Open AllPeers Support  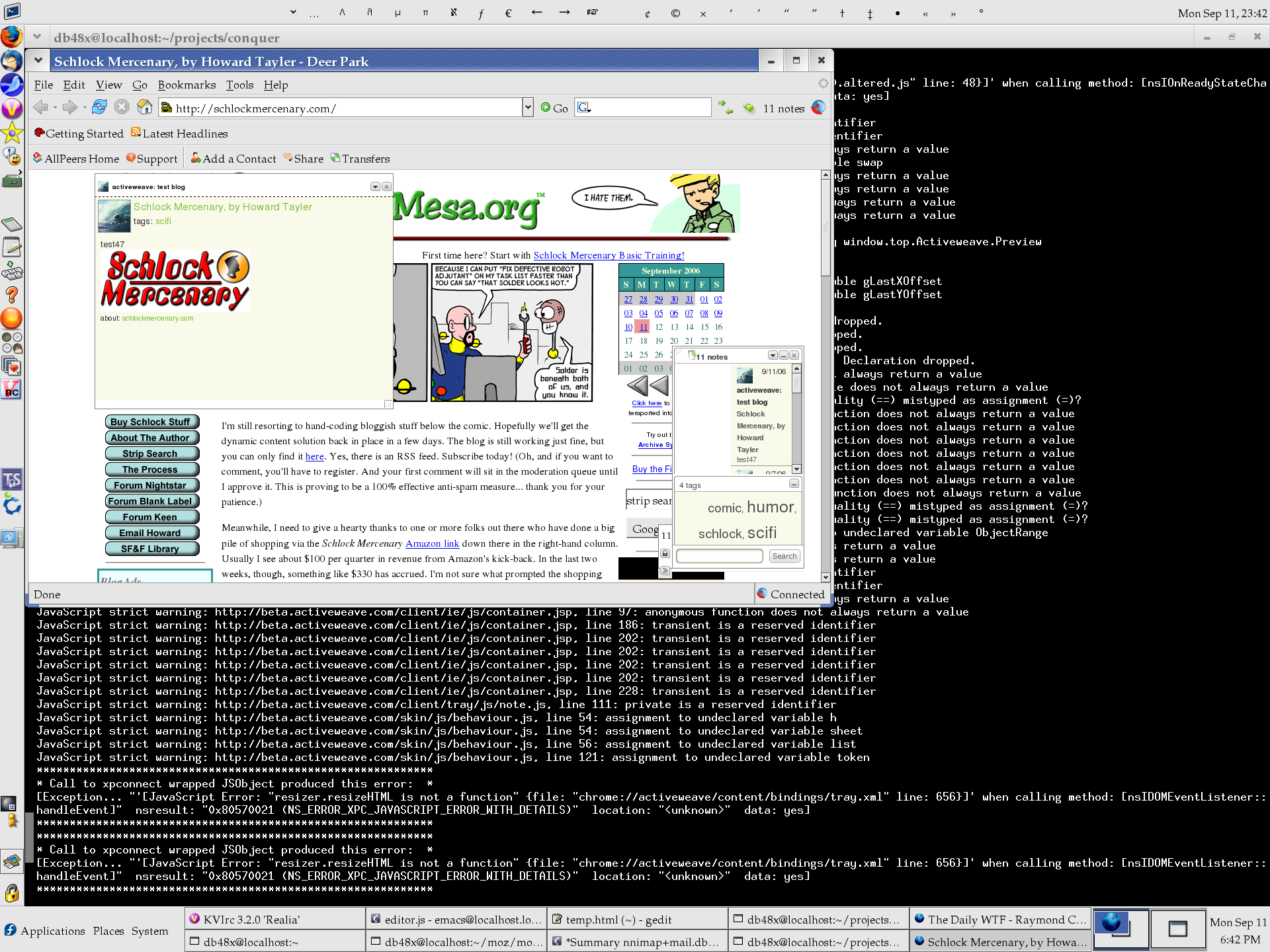tap(152, 159)
